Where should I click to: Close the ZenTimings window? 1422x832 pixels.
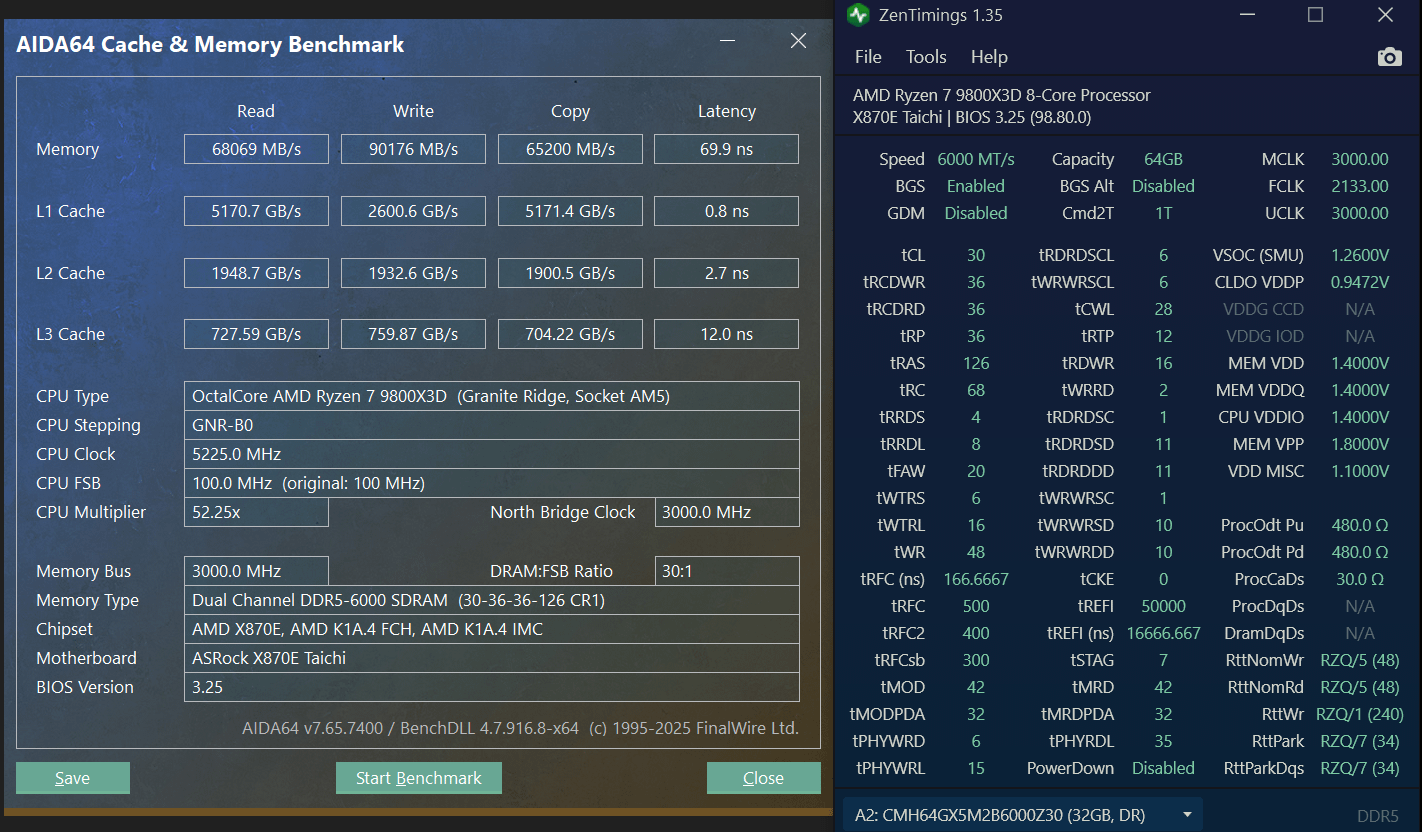1385,15
